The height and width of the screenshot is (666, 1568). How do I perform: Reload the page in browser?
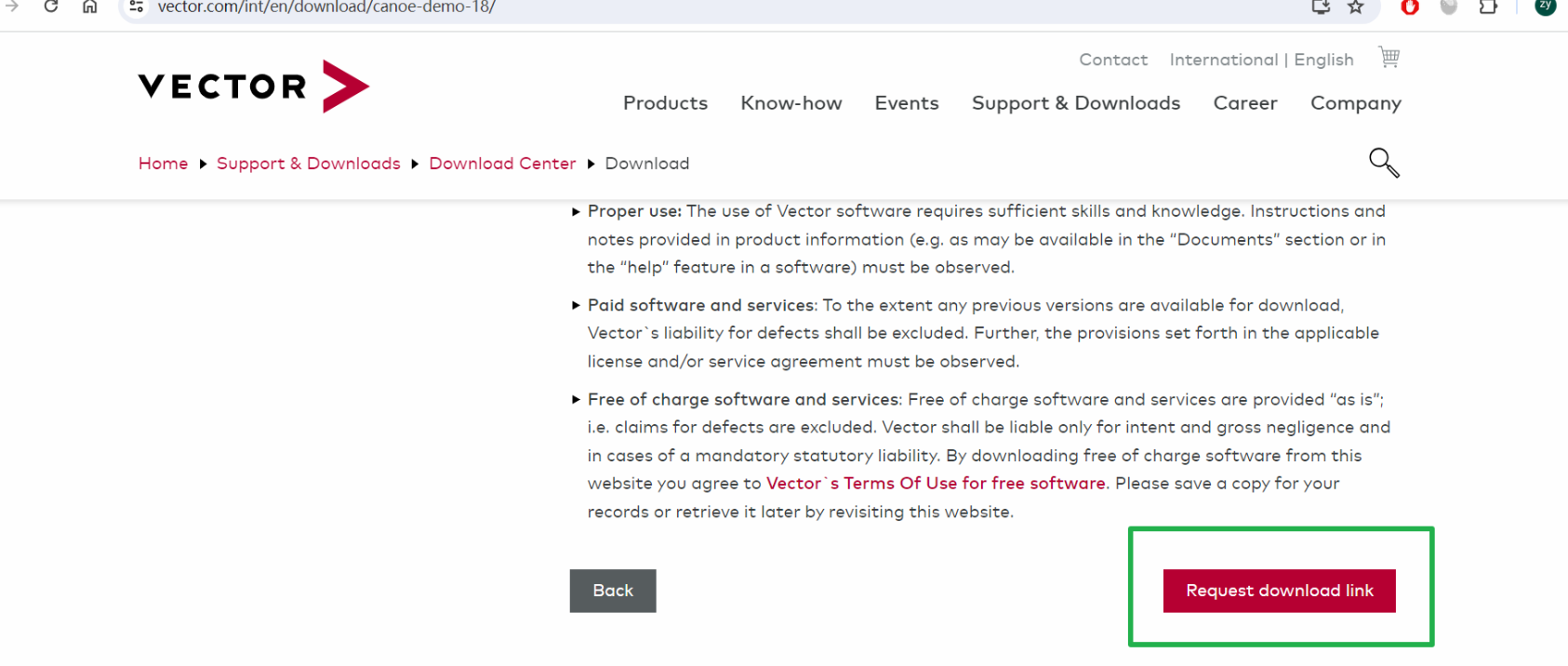coord(51,7)
